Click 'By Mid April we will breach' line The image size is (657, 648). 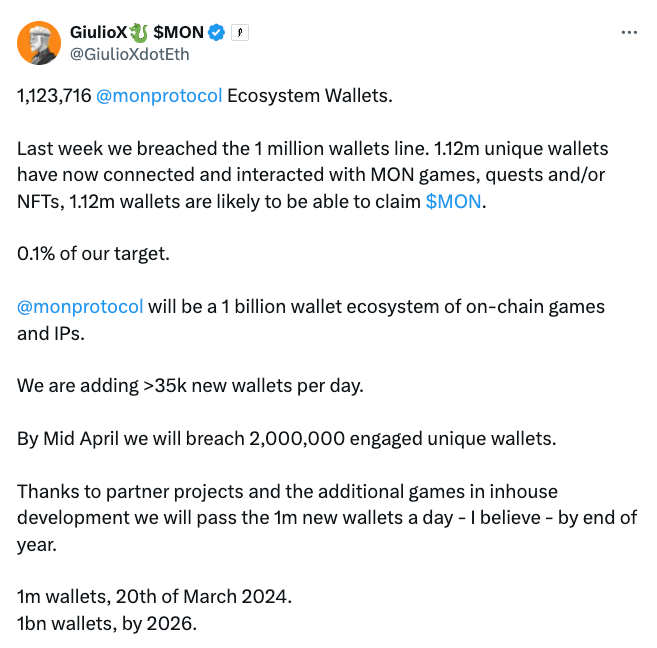coord(287,439)
